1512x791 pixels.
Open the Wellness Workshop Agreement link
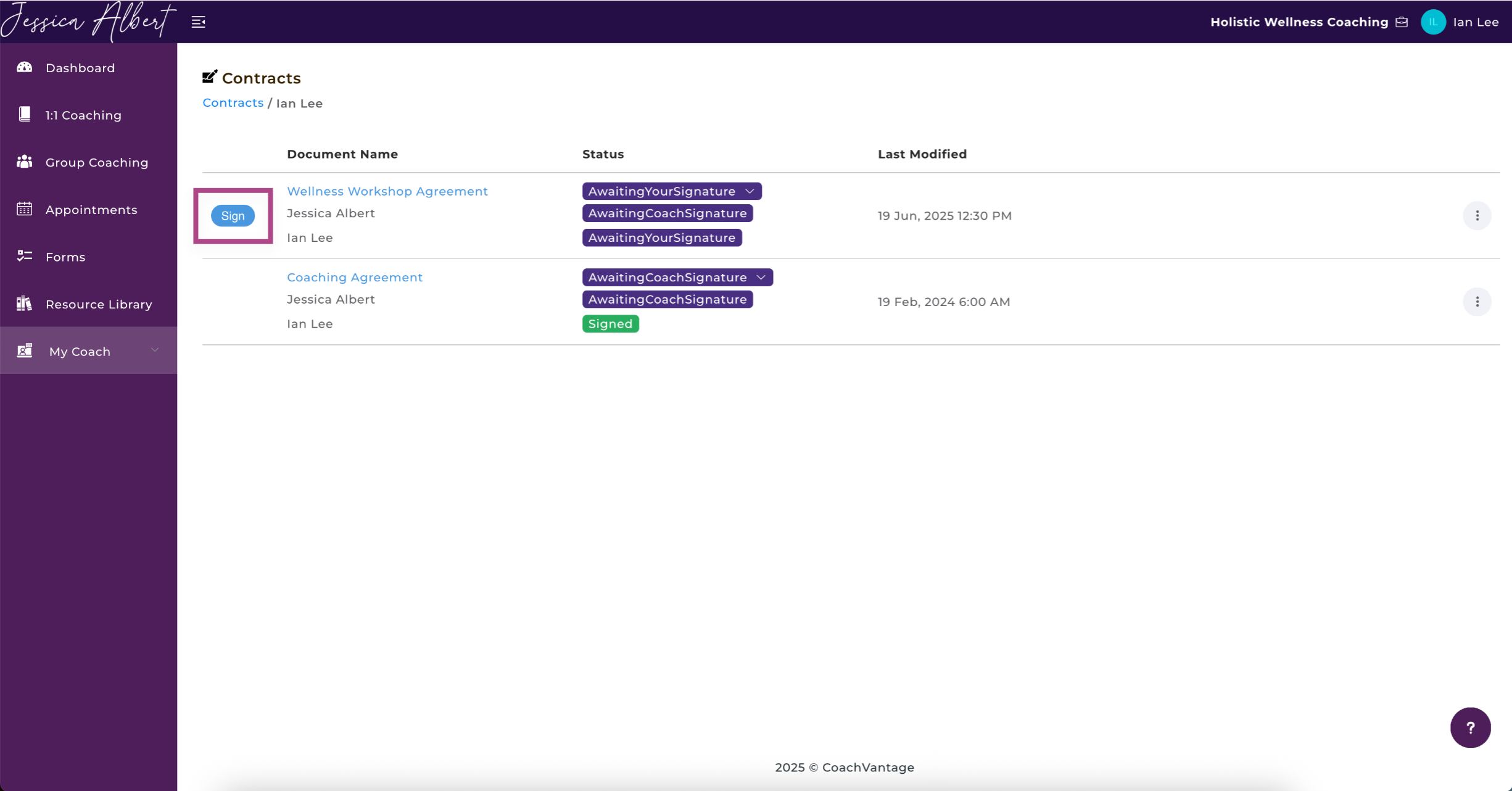[387, 191]
